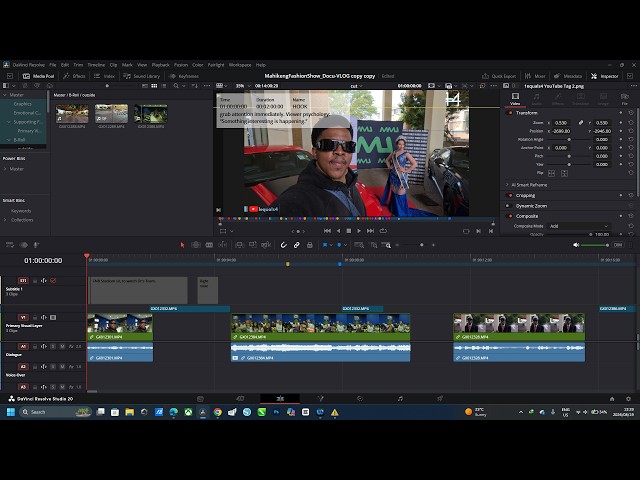The height and width of the screenshot is (480, 640).
Task: Open the Playback menu
Action: 160,65
